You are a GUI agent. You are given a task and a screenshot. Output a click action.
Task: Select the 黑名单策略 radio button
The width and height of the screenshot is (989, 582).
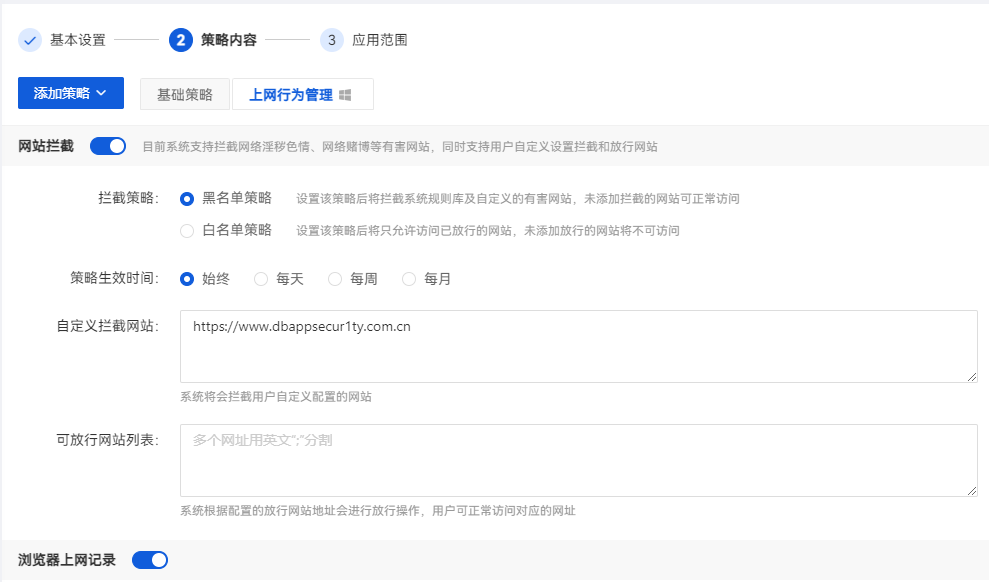[x=187, y=198]
